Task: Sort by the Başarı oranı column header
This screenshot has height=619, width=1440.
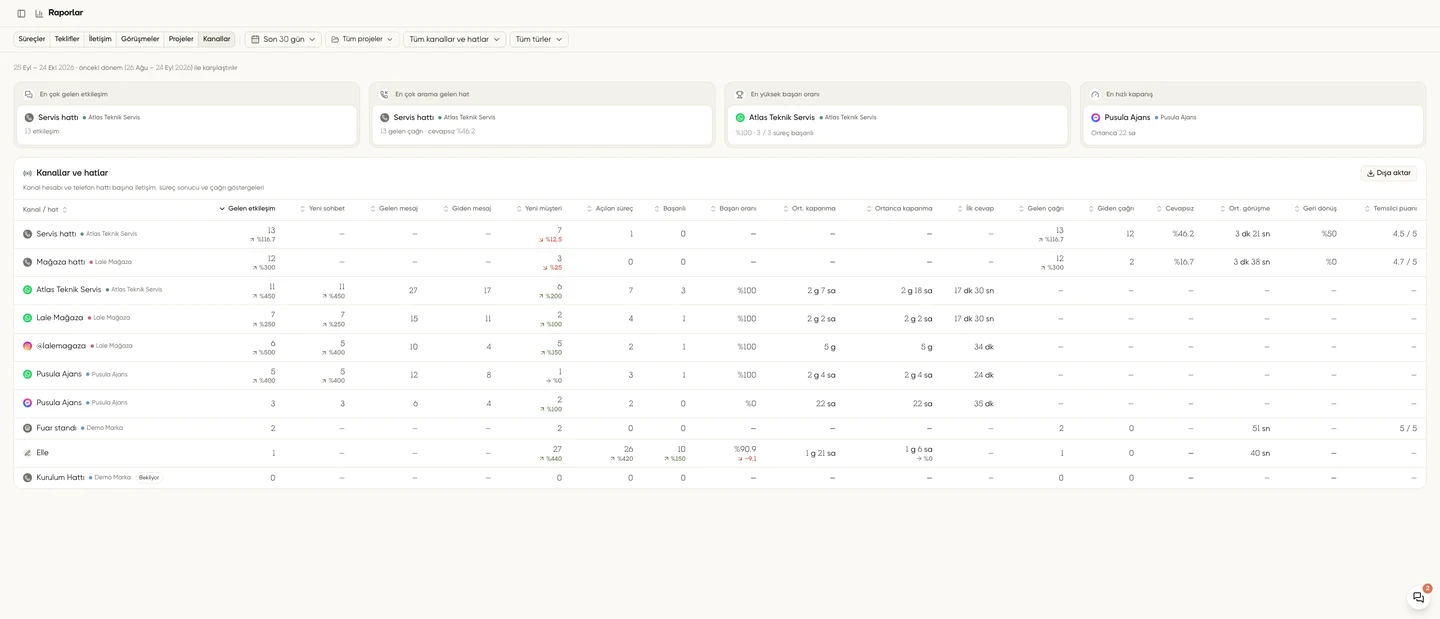Action: pyautogui.click(x=733, y=209)
